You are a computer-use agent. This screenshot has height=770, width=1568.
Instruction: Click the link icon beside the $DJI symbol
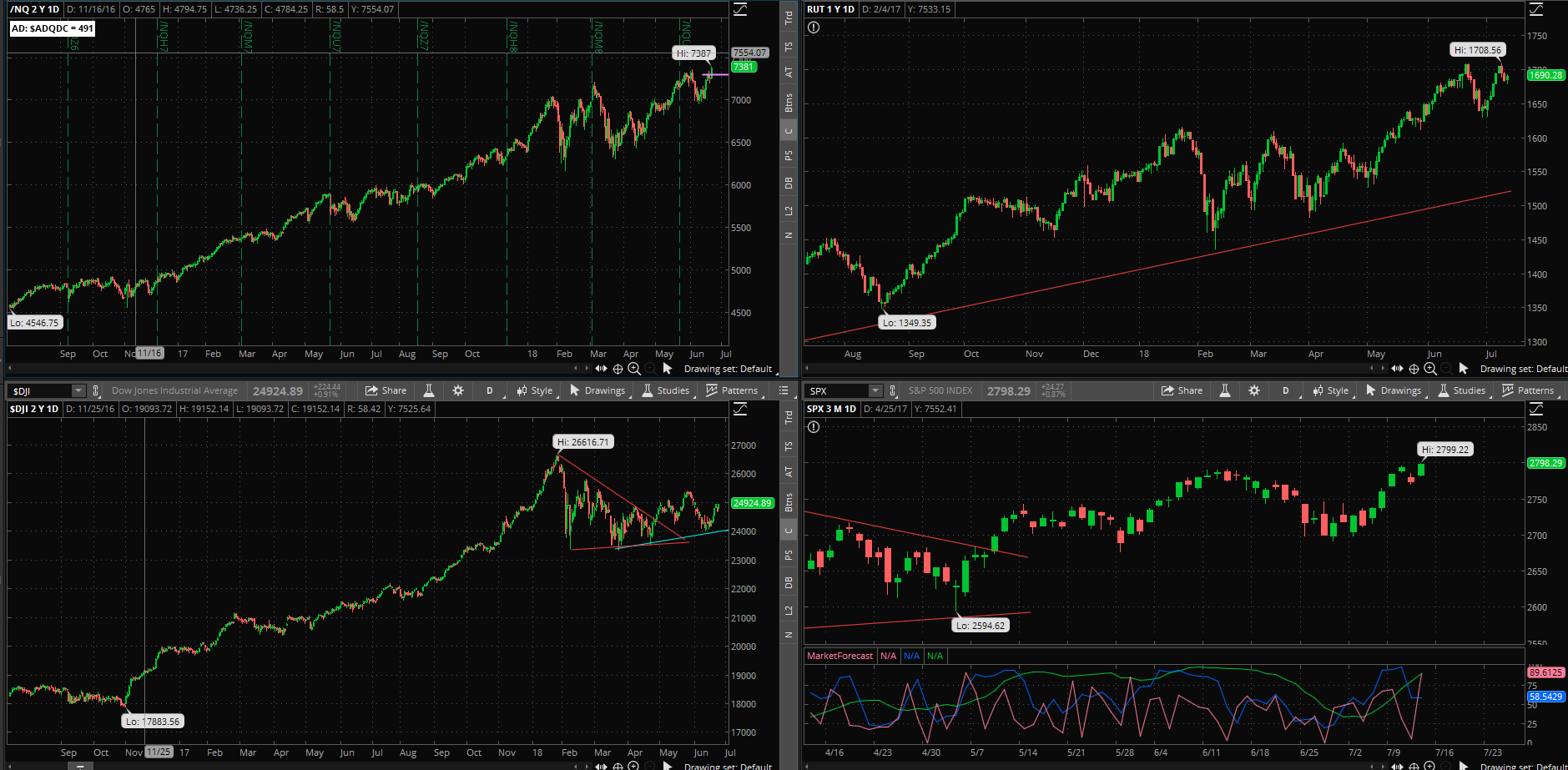[97, 390]
